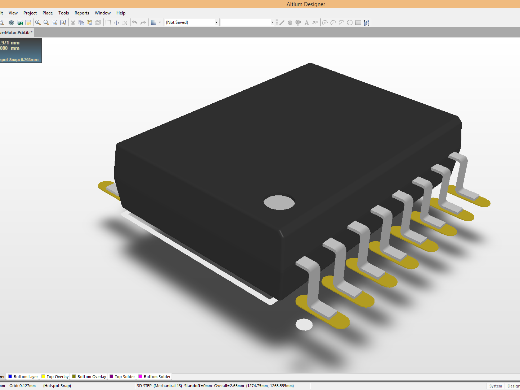Click the Deselect All toolbar icon

coord(125,22)
